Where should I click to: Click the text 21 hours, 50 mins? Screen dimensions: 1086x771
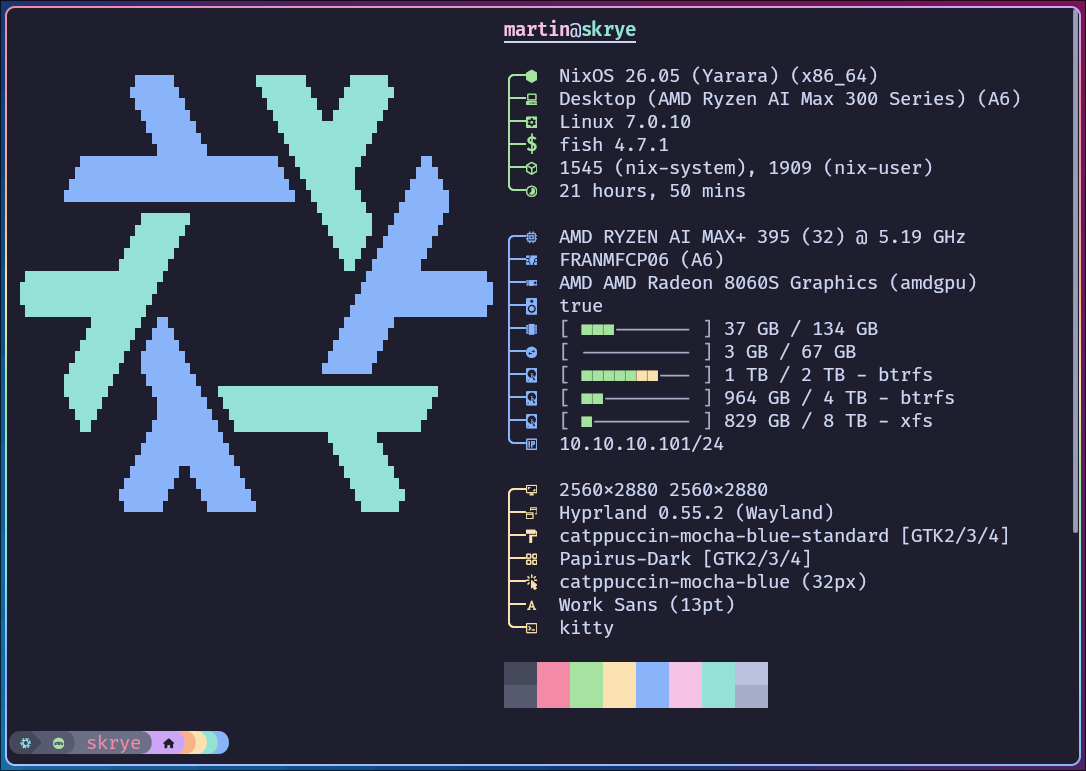pos(652,191)
